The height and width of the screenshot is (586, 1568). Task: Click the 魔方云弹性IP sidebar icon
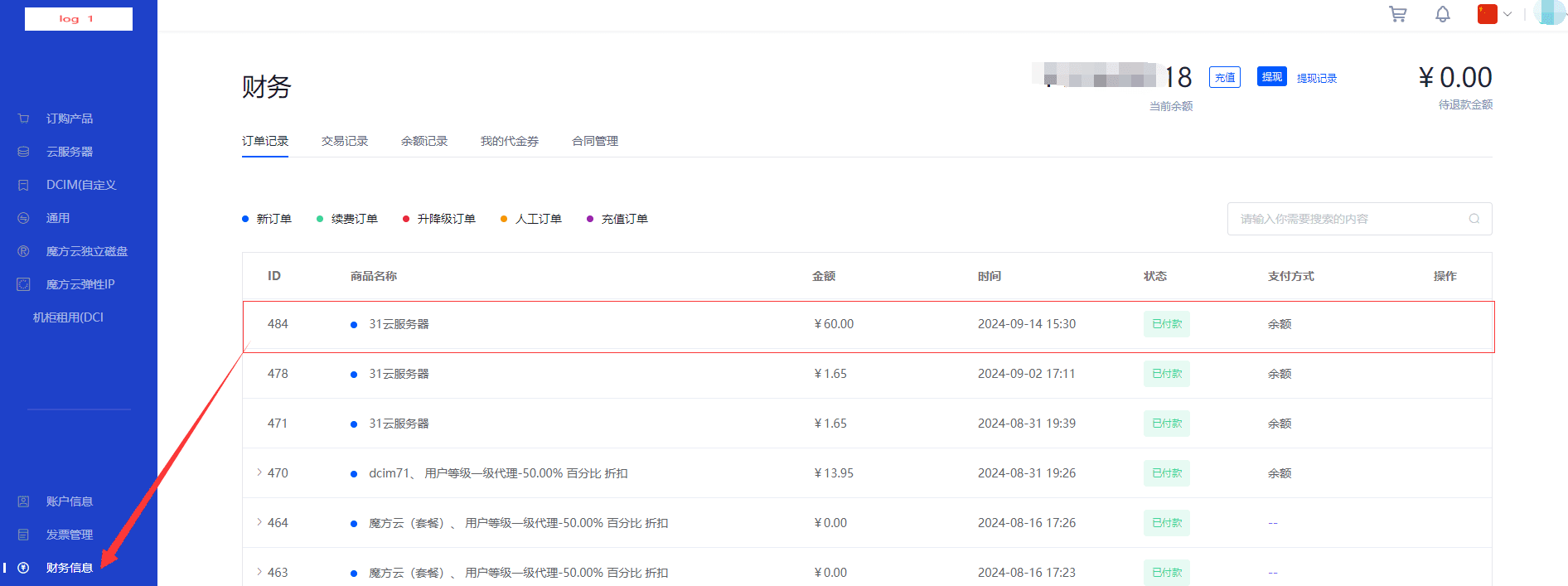click(x=23, y=284)
